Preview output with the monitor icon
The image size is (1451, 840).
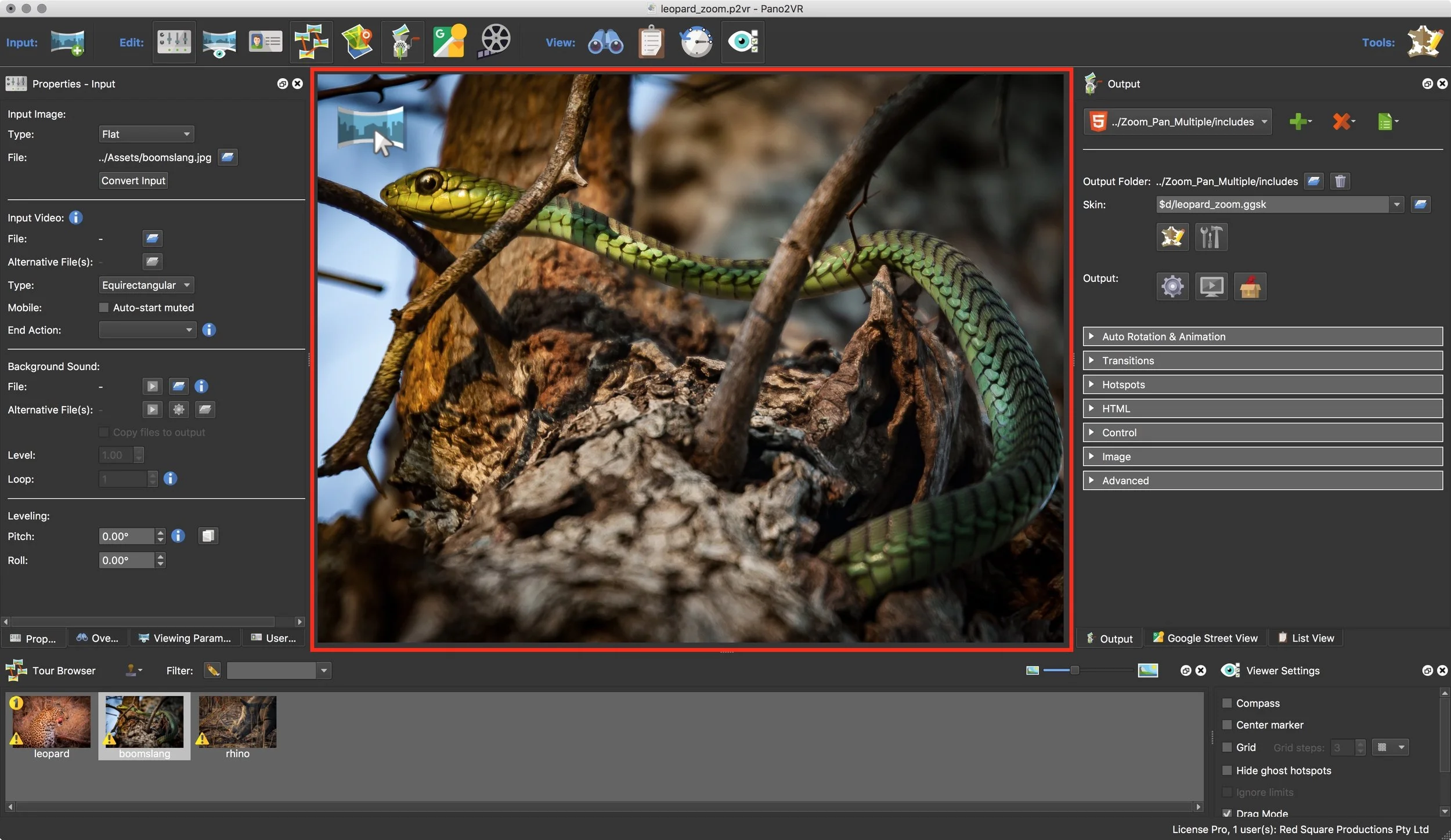coord(1211,287)
